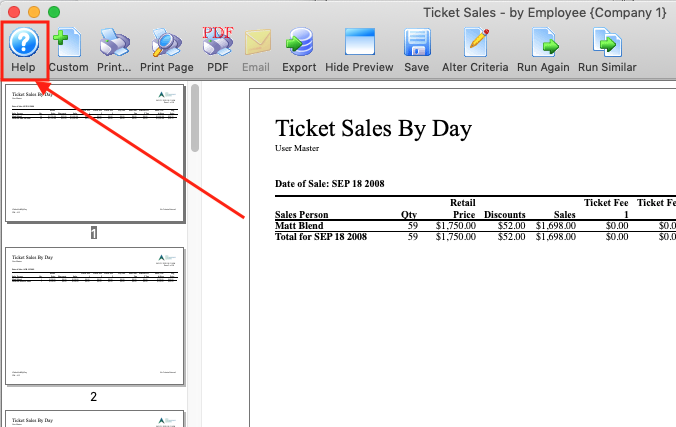
Task: Save report with the floppy Save icon
Action: [417, 42]
